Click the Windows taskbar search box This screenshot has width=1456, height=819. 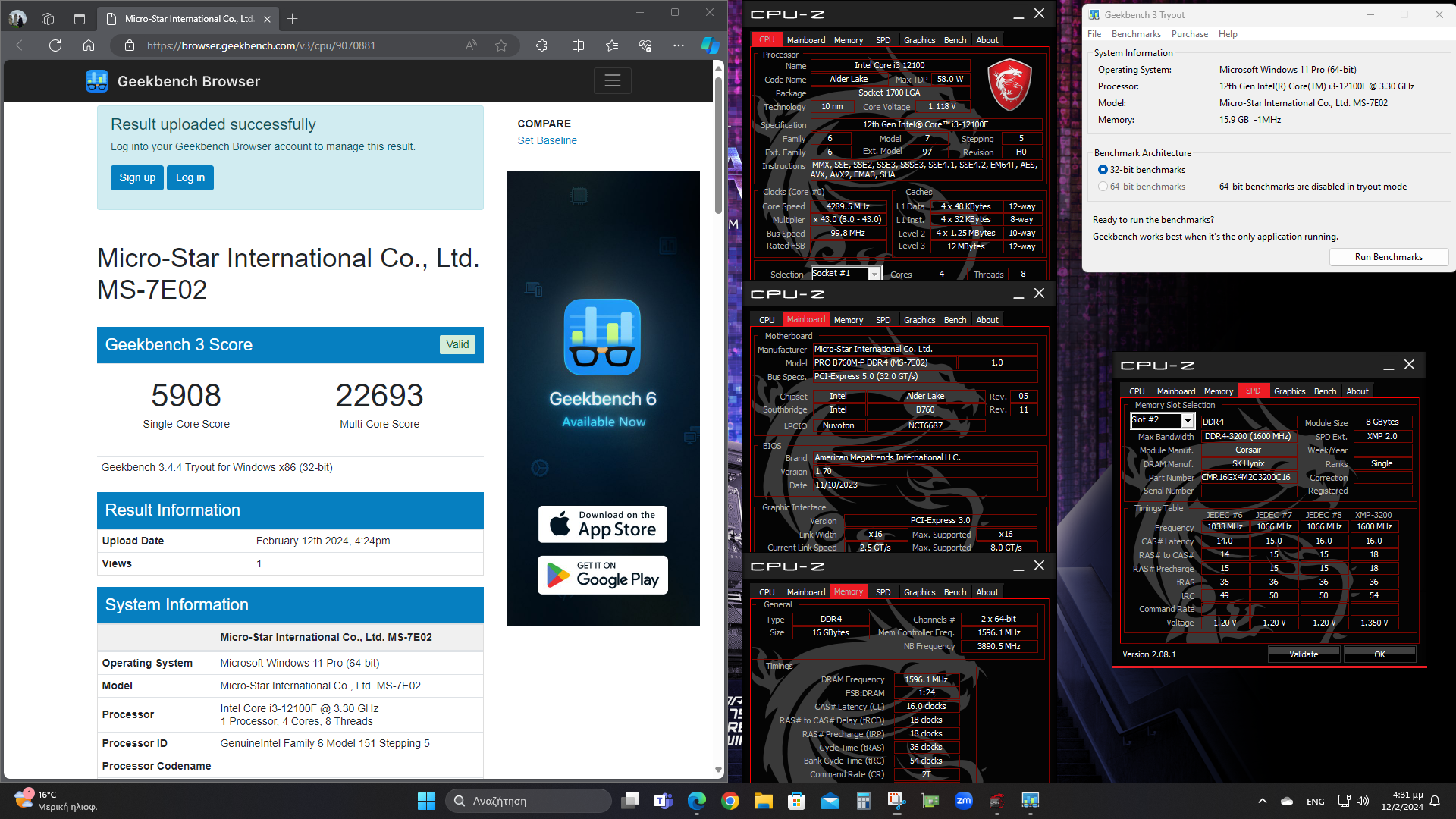pos(529,801)
